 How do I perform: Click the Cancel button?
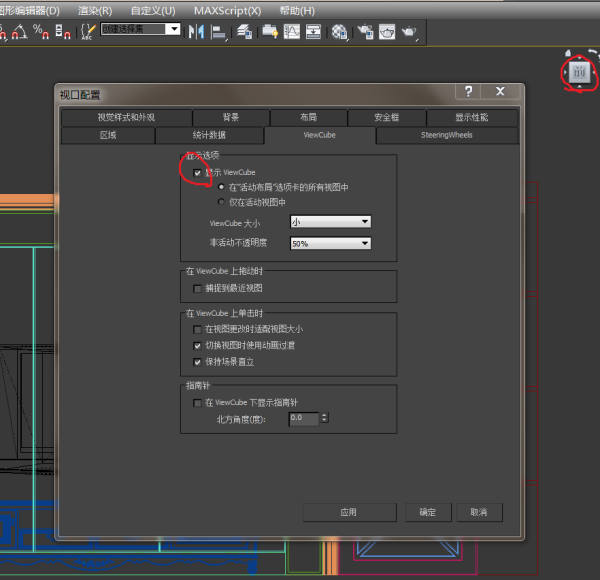coord(479,512)
